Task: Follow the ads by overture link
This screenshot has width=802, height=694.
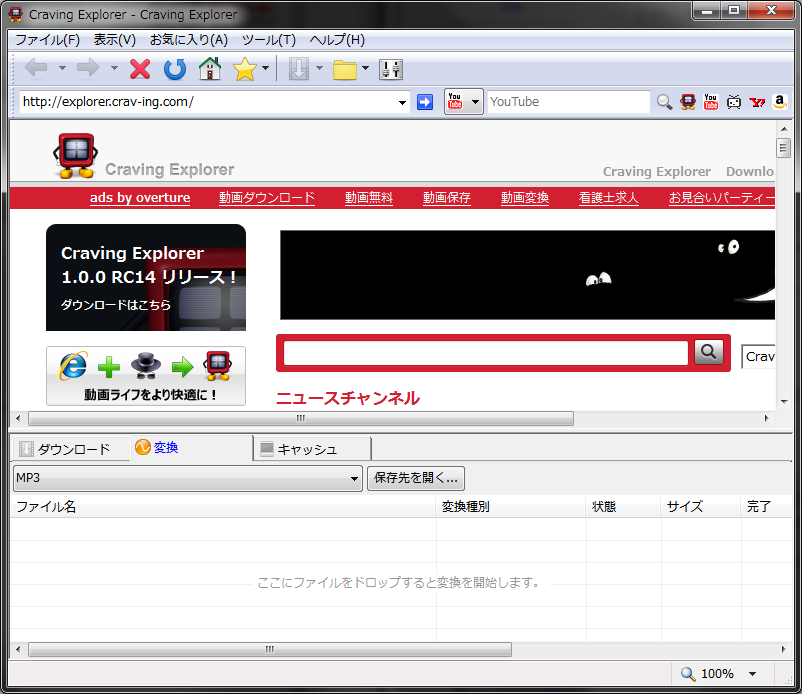Action: coord(140,198)
